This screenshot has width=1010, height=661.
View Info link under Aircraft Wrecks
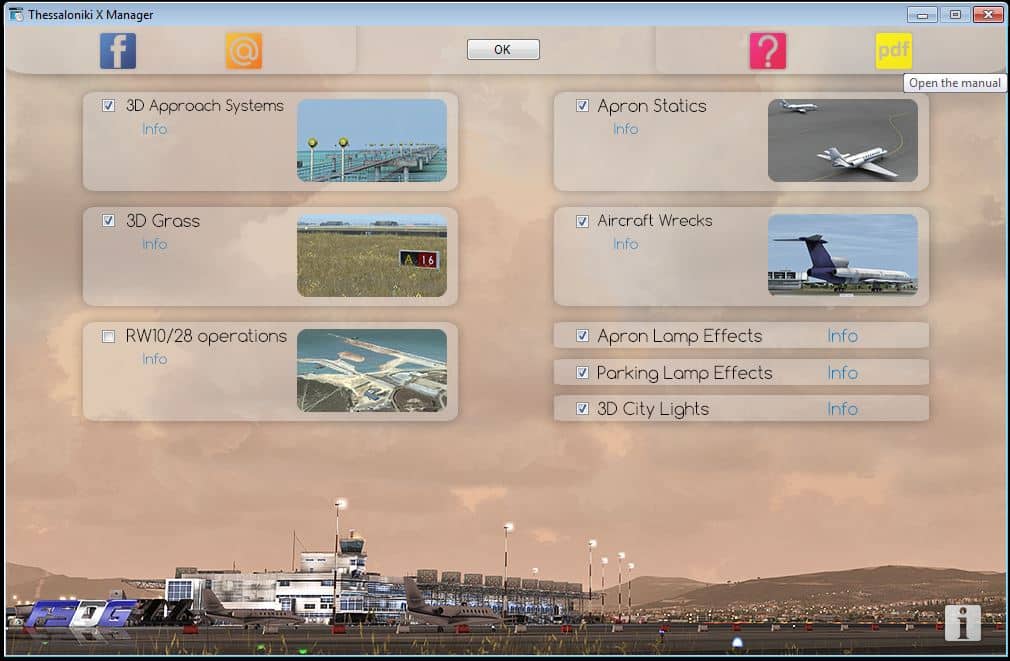(x=625, y=244)
